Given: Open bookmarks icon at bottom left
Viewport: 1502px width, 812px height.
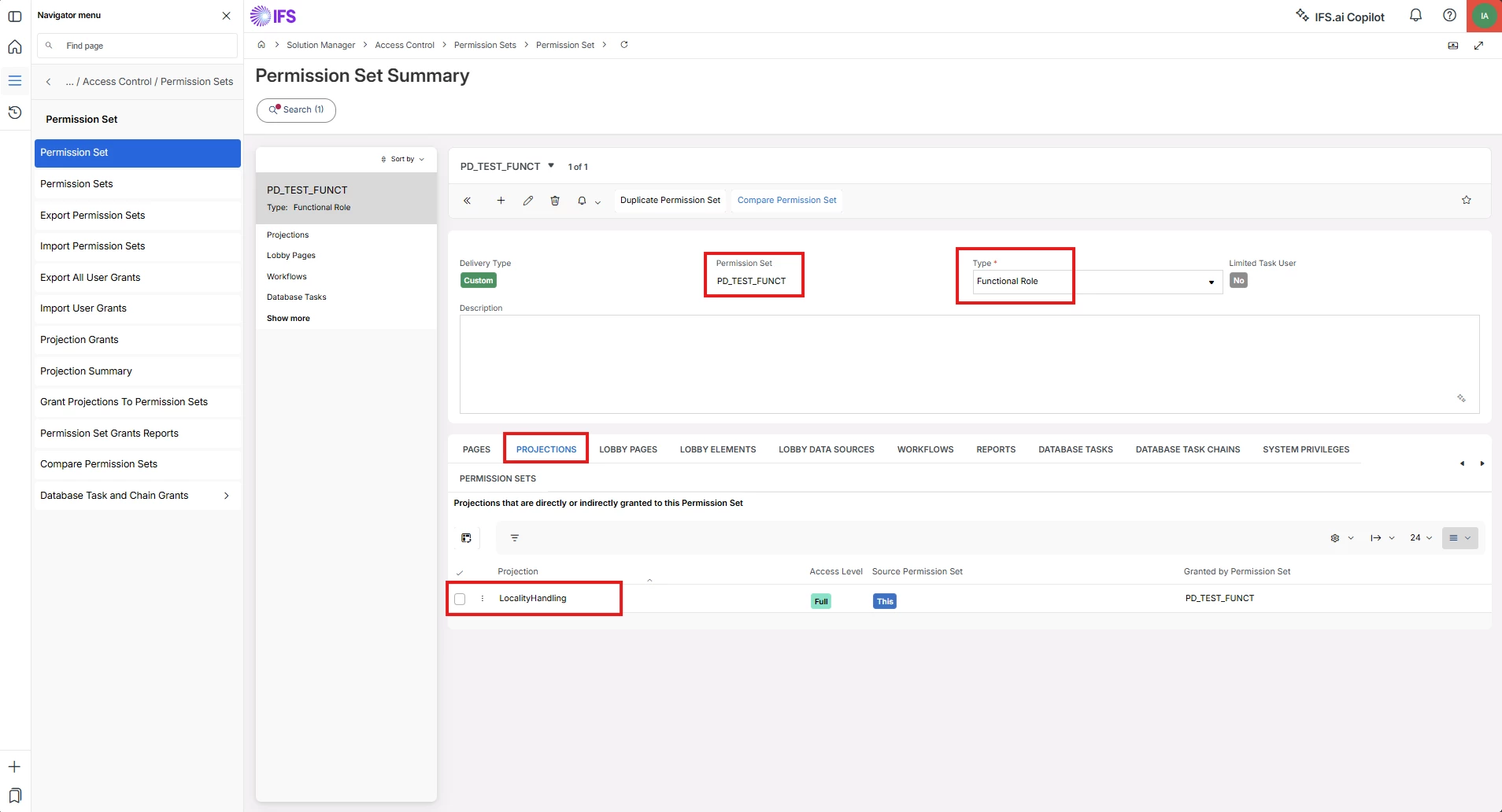Looking at the screenshot, I should pos(15,795).
